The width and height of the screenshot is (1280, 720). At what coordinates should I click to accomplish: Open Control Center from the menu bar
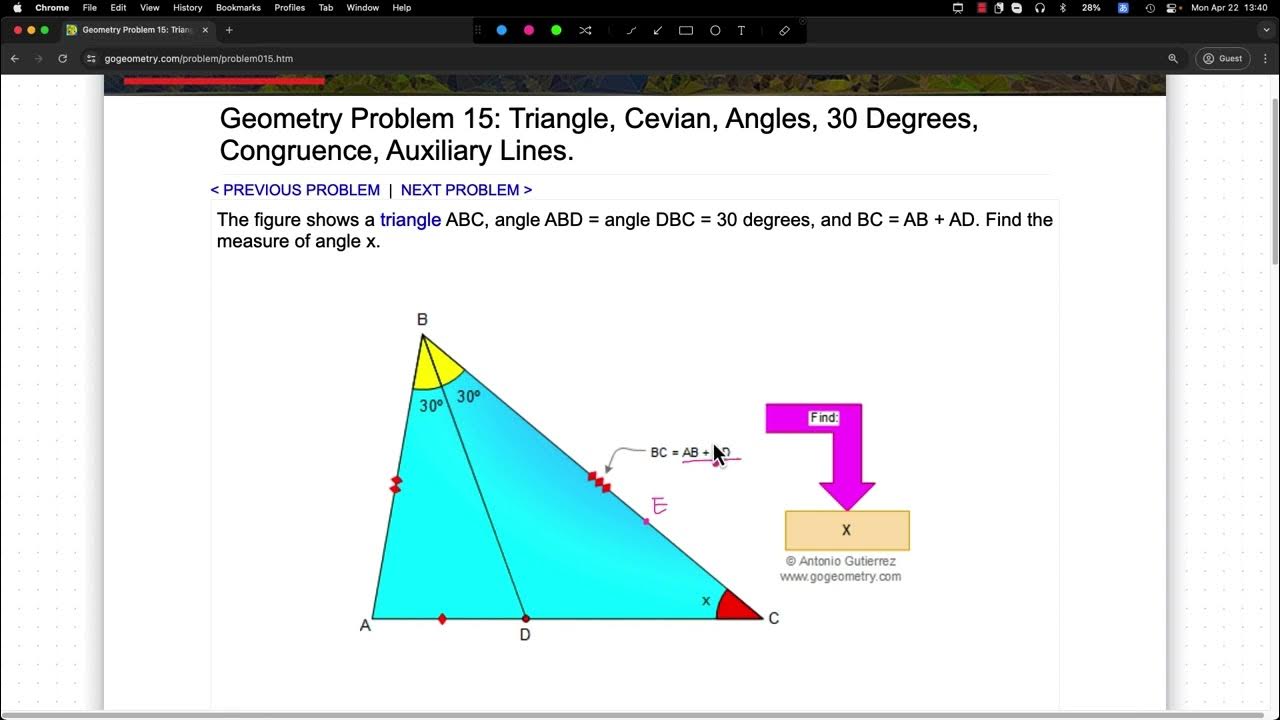click(x=1172, y=7)
